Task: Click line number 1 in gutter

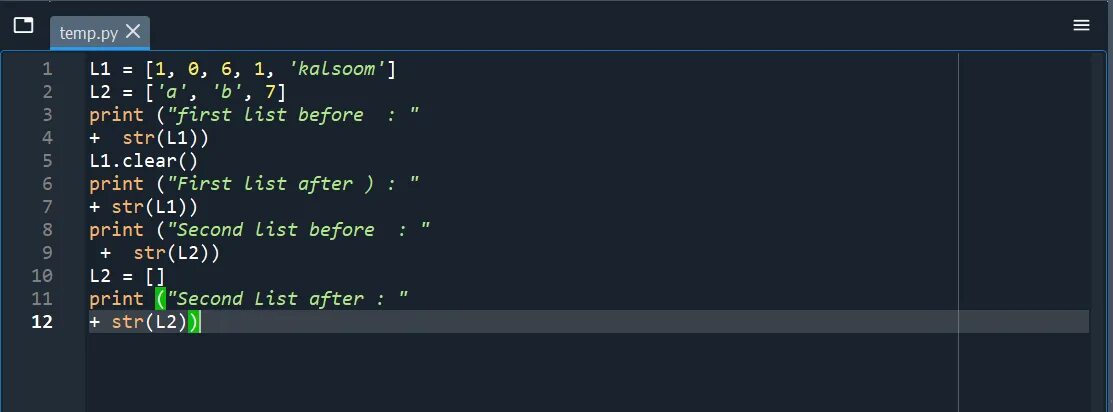Action: (47, 69)
